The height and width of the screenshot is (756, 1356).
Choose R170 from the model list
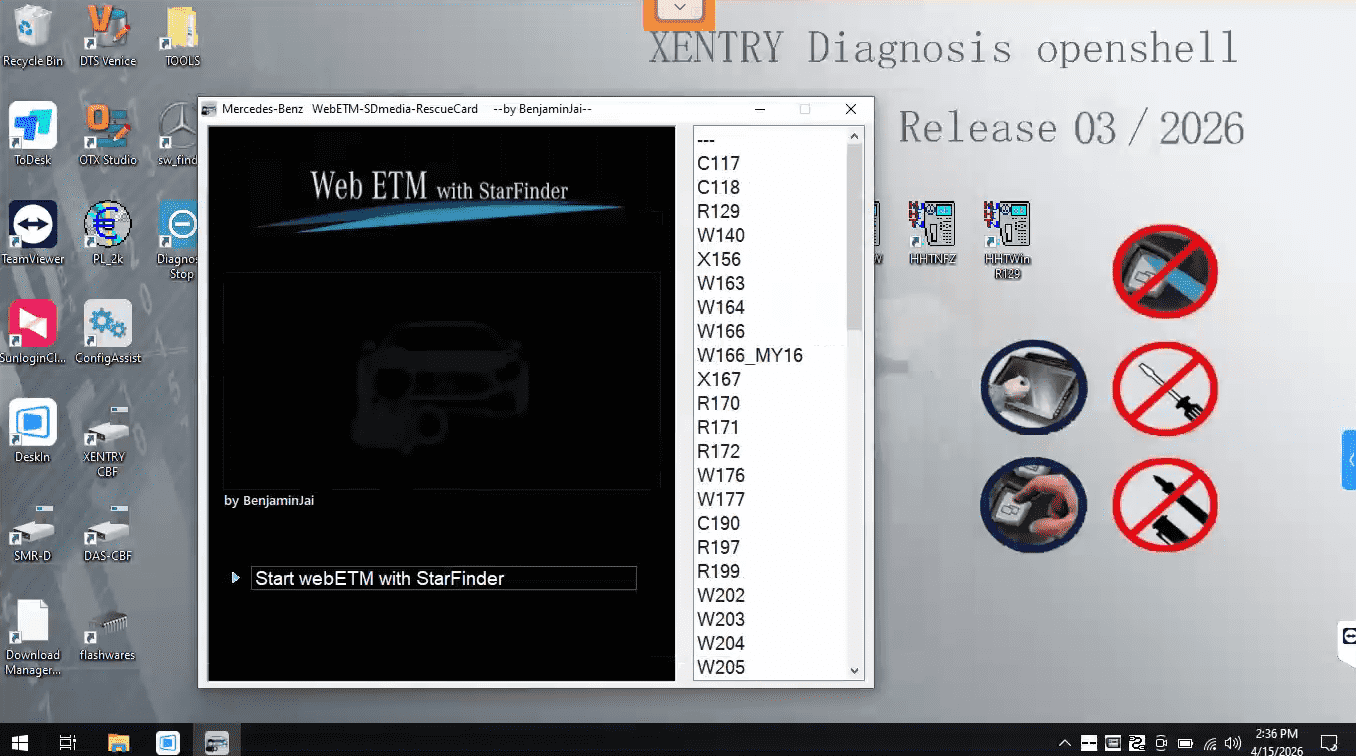click(770, 403)
